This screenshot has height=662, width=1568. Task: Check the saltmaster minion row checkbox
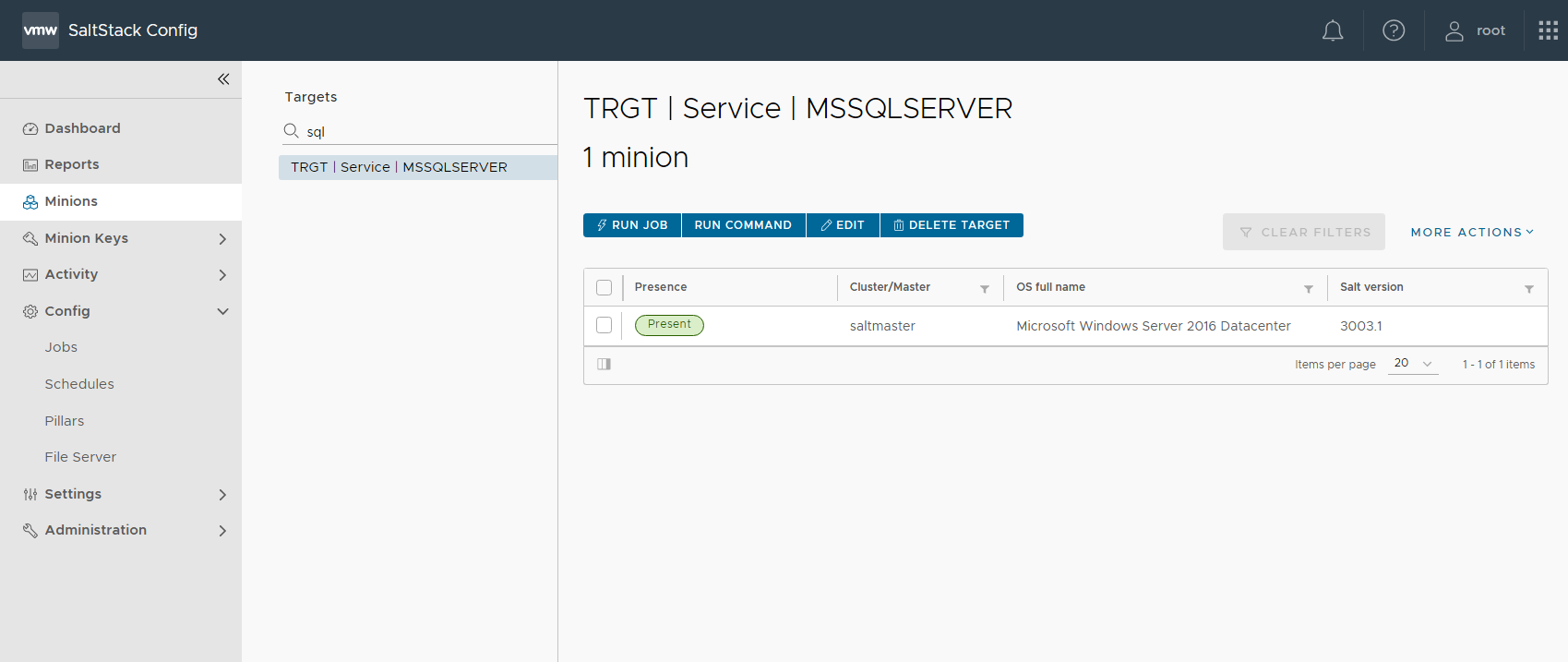click(x=604, y=325)
